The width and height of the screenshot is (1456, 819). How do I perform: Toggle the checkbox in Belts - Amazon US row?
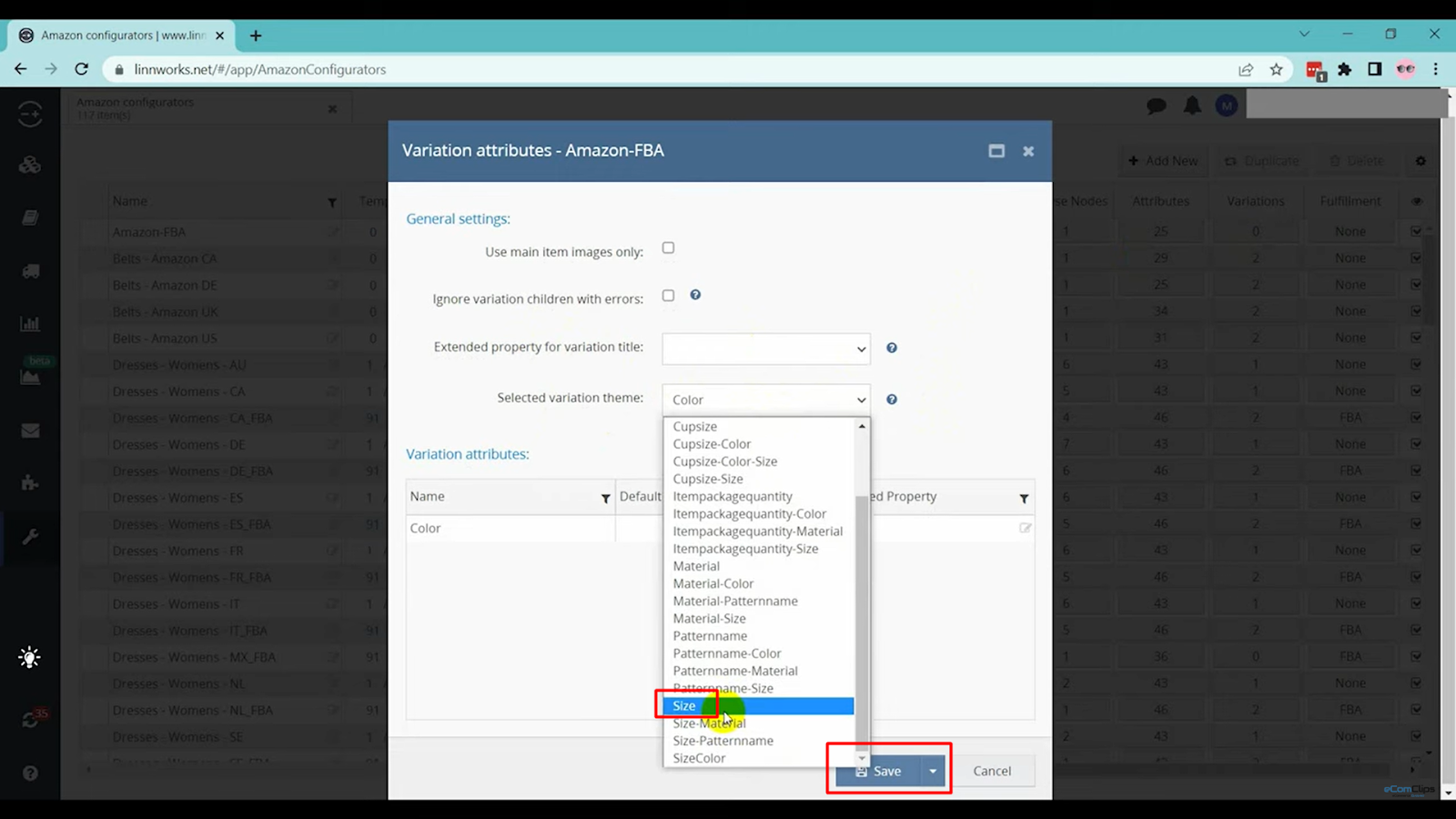pos(1416,337)
